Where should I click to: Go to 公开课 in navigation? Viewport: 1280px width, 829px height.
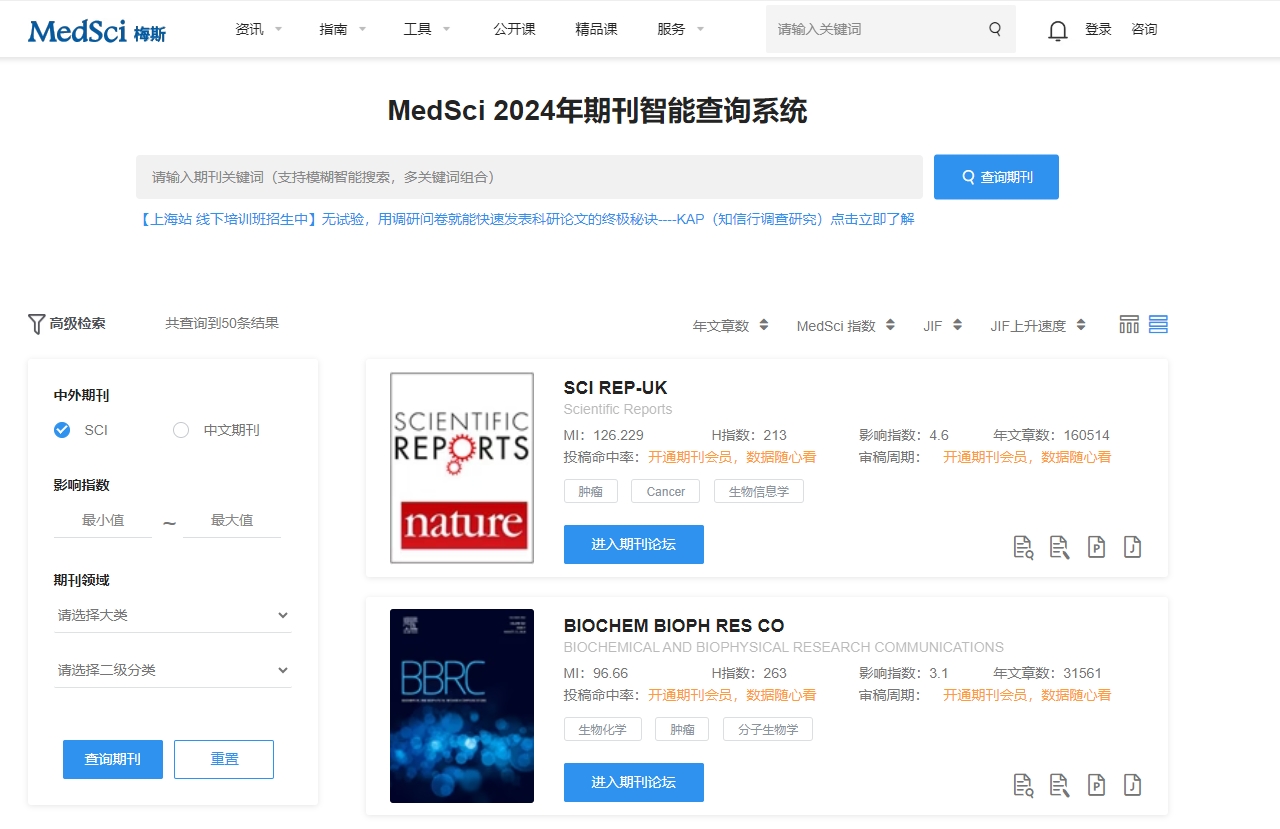[x=514, y=29]
